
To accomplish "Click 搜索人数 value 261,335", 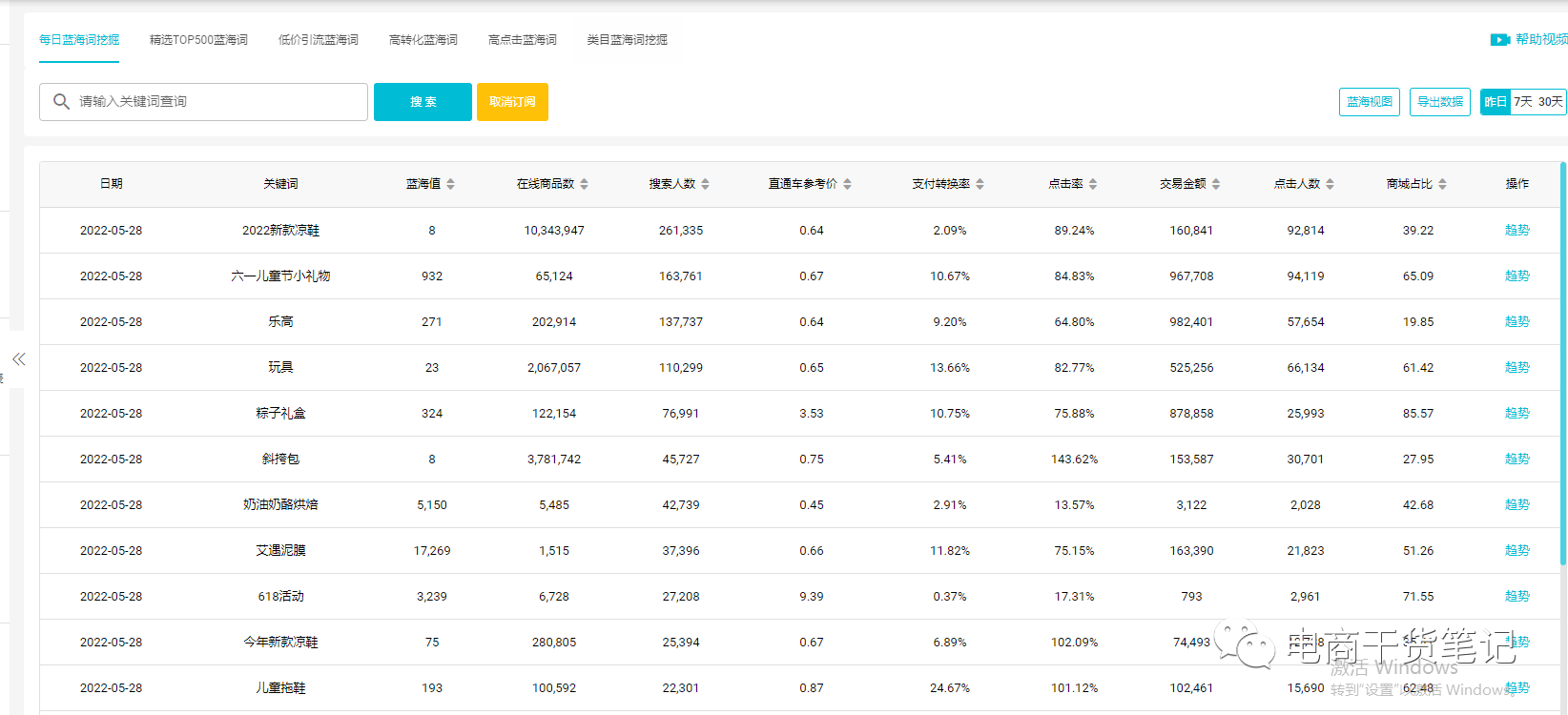I will 681,231.
